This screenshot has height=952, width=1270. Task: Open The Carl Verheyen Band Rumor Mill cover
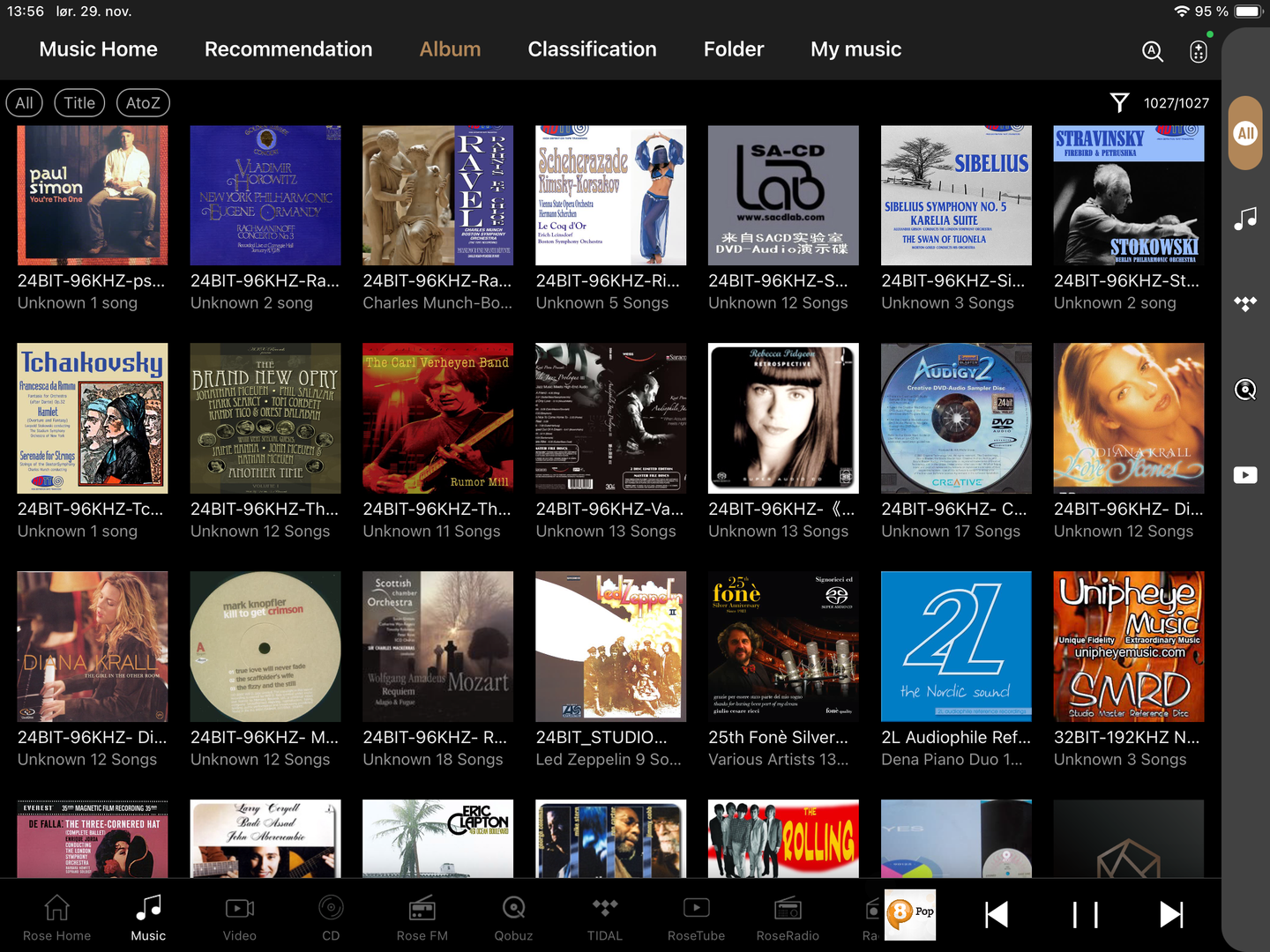tap(437, 419)
